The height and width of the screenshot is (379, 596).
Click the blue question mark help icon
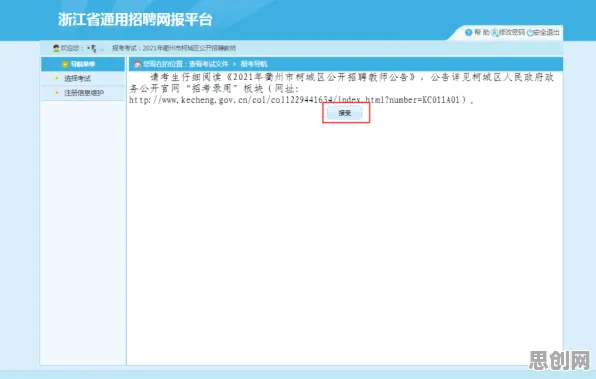469,33
